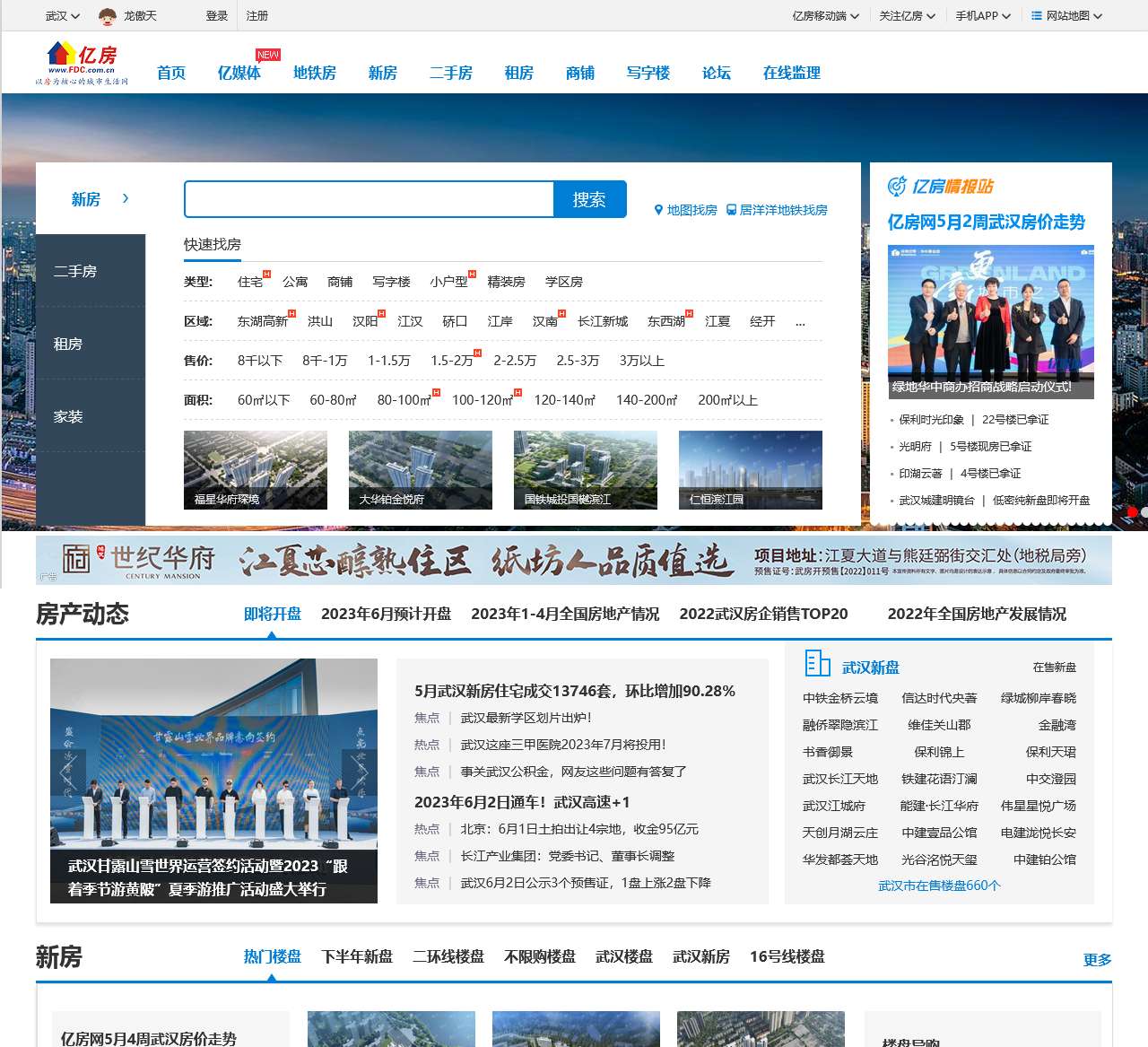Click into the property search input box
Screen dimensions: 1148x1047
369,199
